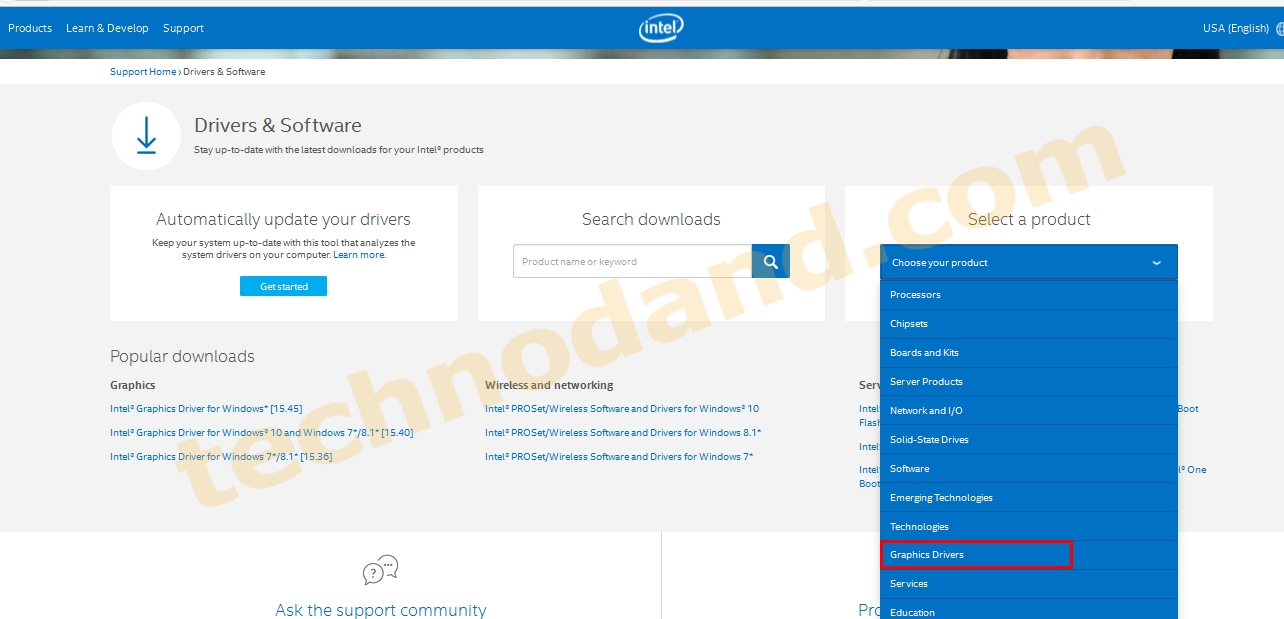Click the Select a product heading

point(1029,219)
